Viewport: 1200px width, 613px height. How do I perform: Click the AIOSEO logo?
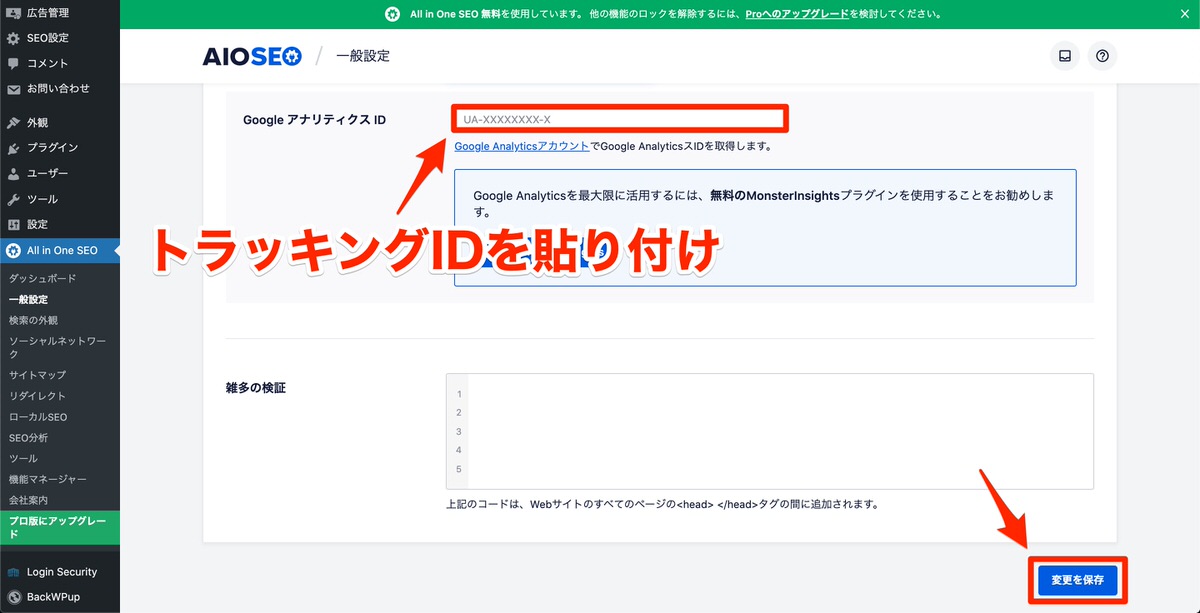[252, 56]
